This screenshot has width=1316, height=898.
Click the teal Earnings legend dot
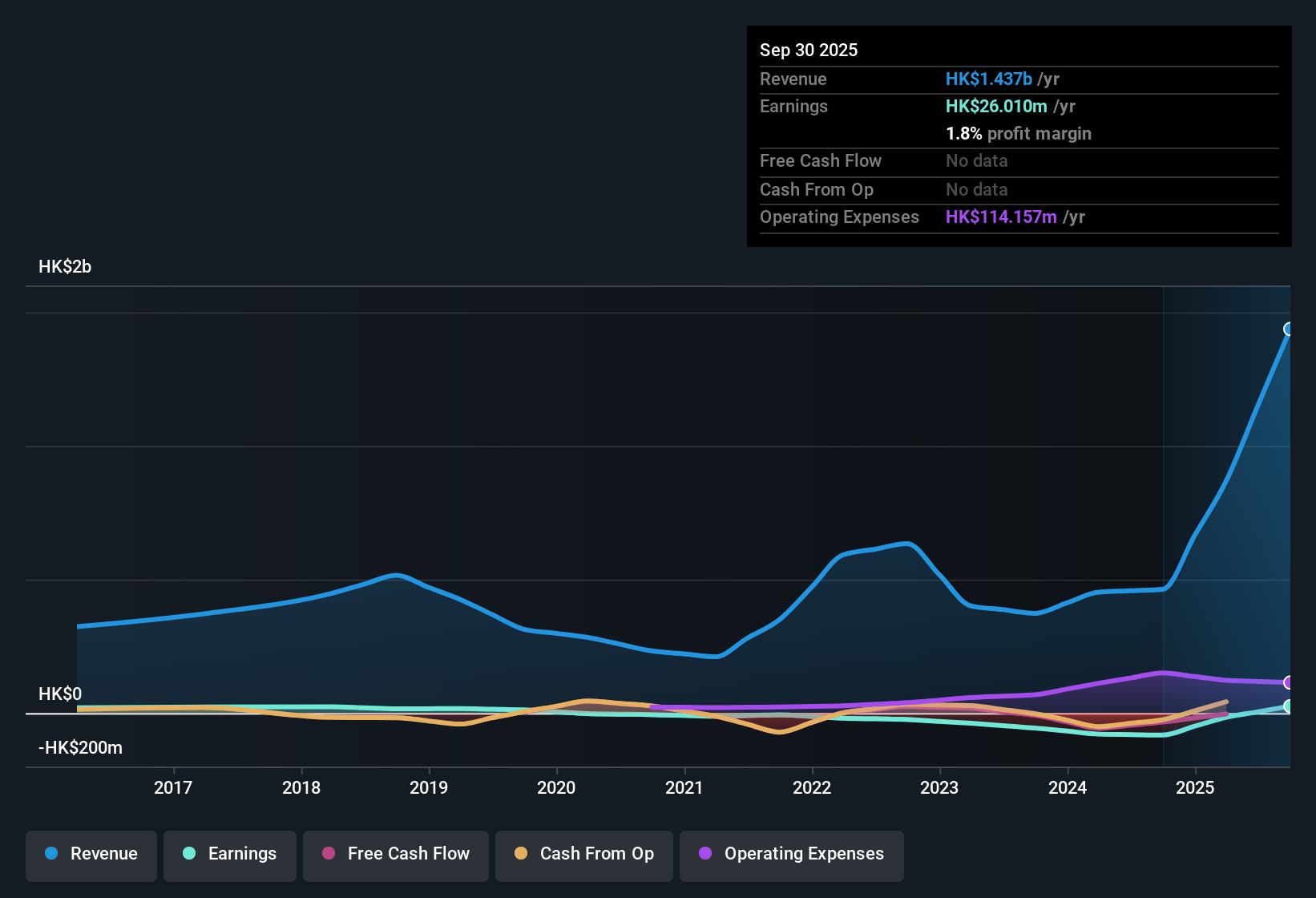(x=189, y=854)
